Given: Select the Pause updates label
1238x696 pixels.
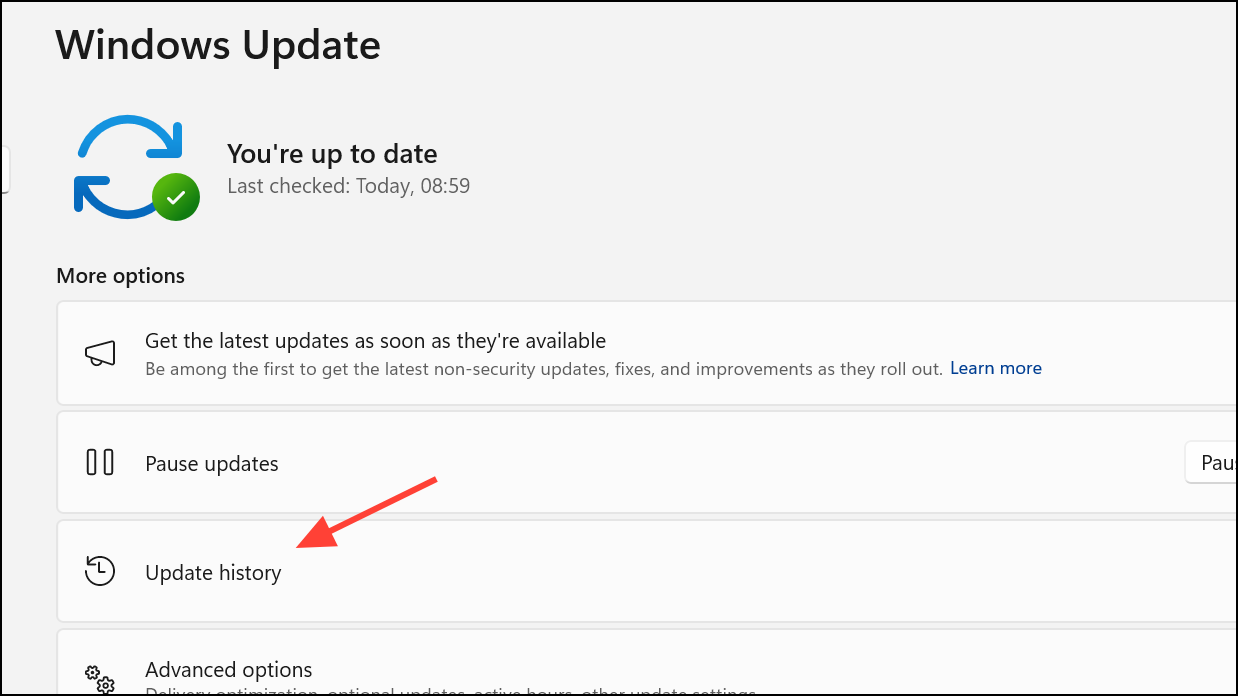Looking at the screenshot, I should [x=212, y=464].
